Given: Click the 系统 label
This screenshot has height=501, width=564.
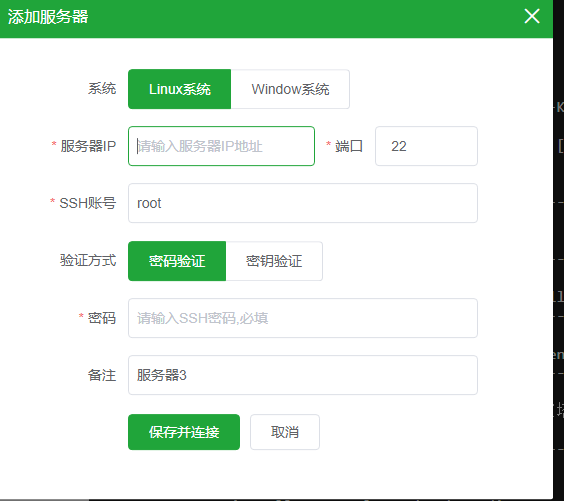Looking at the screenshot, I should tap(102, 88).
